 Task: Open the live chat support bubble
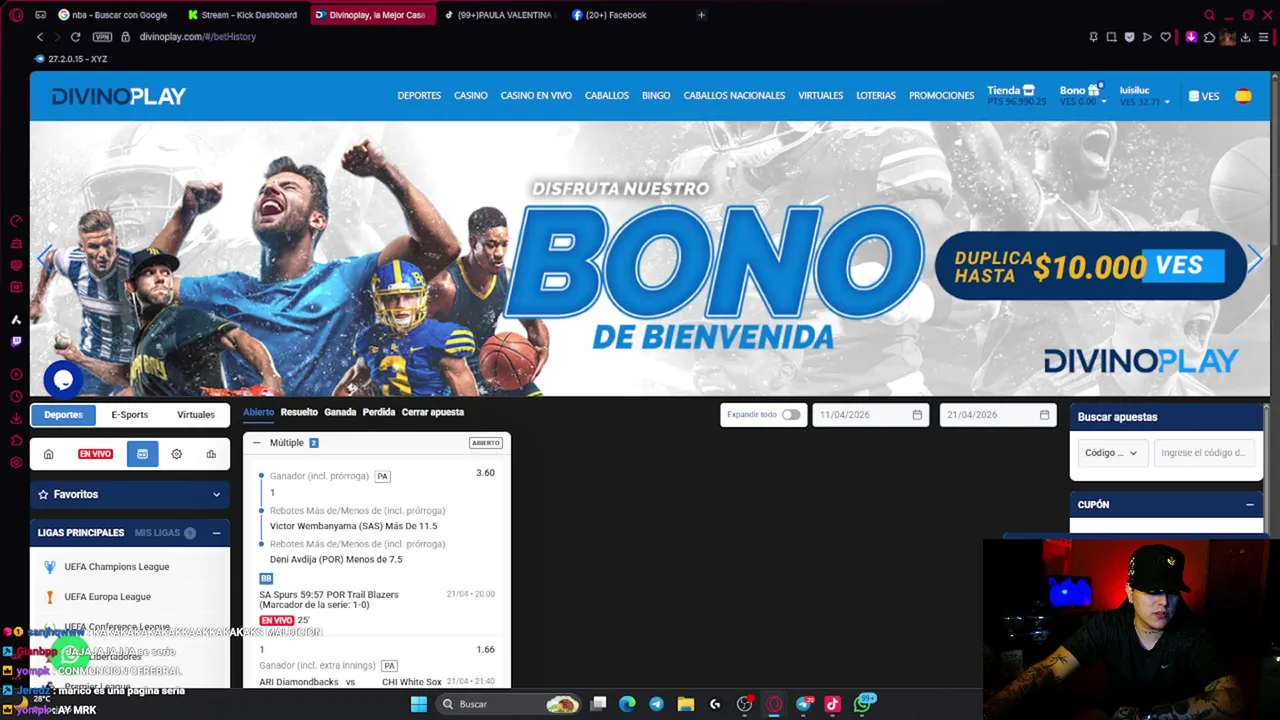click(63, 380)
